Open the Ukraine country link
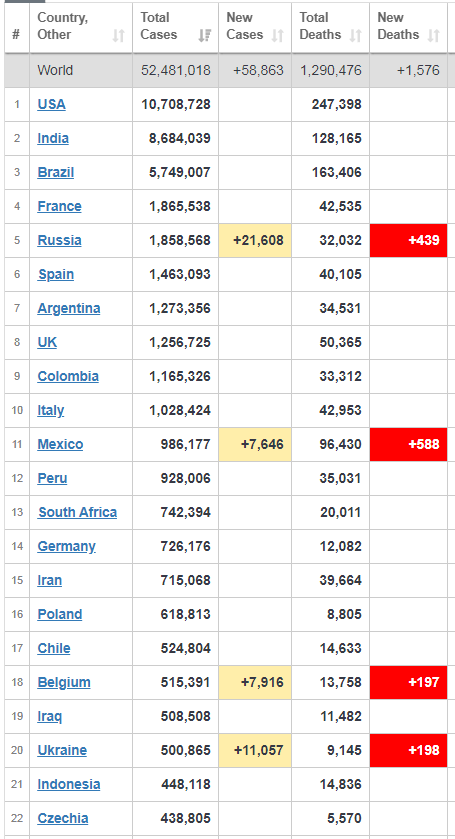Image resolution: width=455 pixels, height=839 pixels. click(x=62, y=750)
